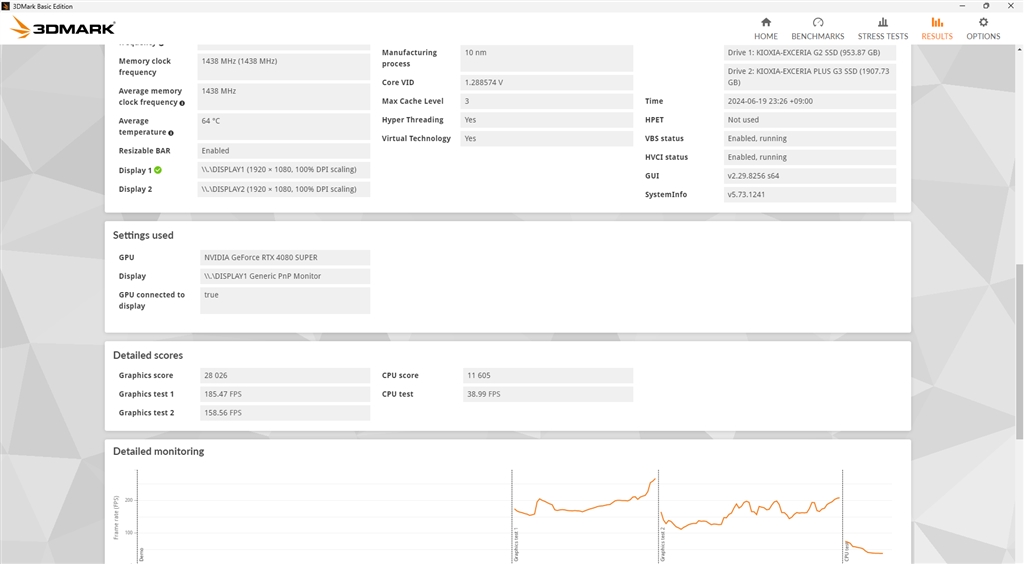This screenshot has width=1024, height=564.
Task: Click info icon beside Average memory clock frequency
Action: click(182, 103)
